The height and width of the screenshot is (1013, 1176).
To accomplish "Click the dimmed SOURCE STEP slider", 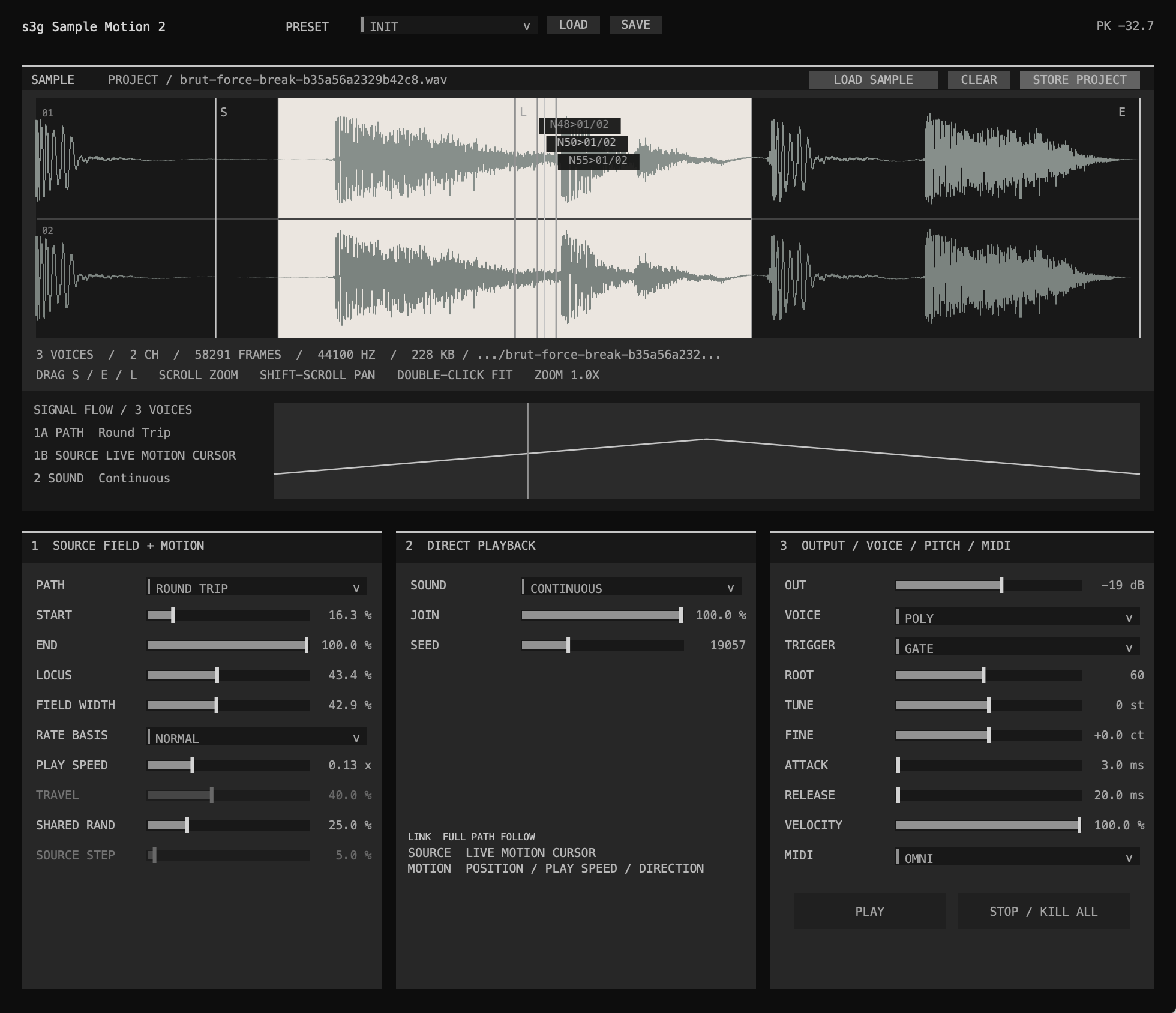I will click(228, 855).
